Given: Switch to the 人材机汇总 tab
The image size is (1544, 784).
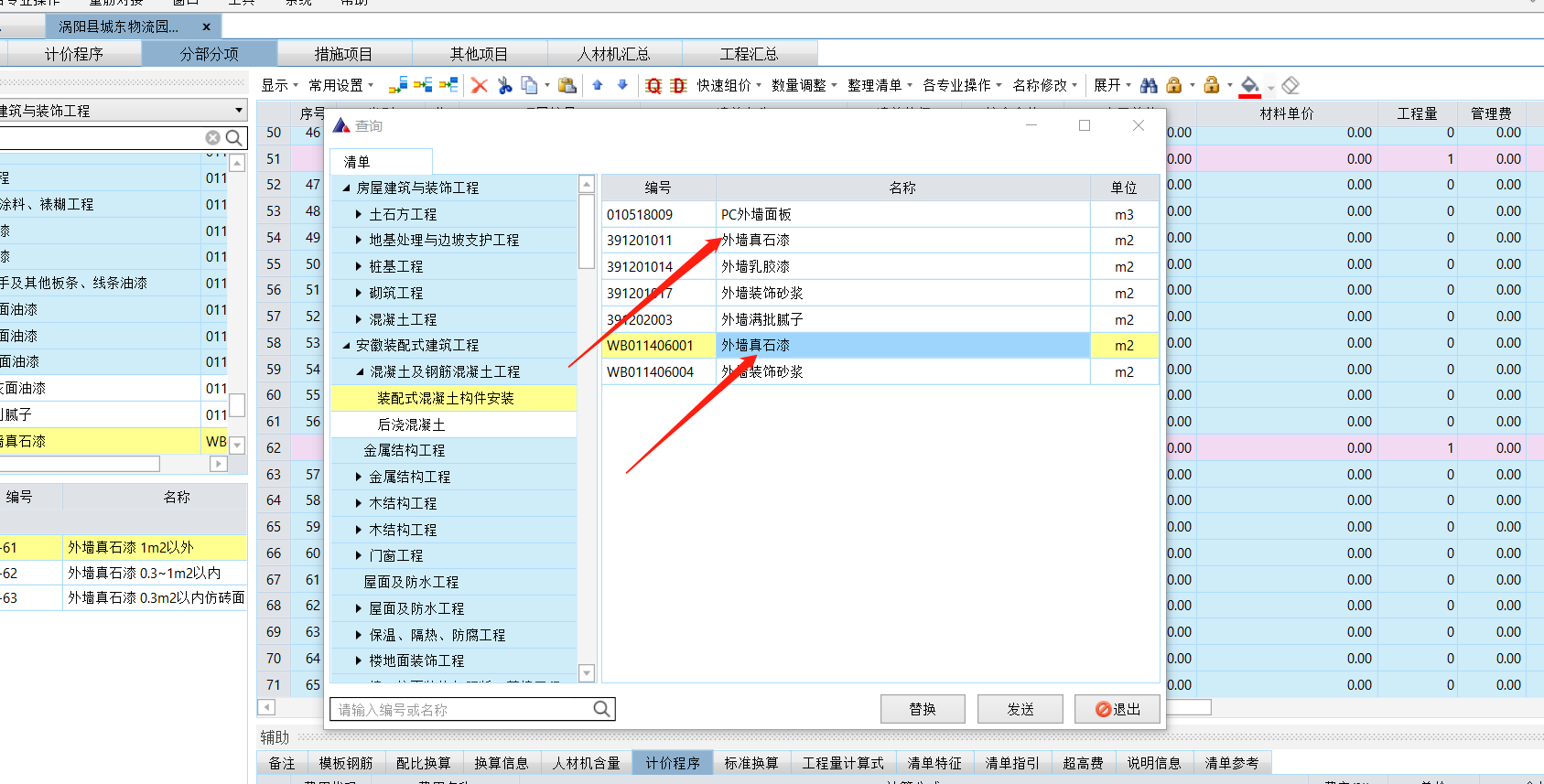Looking at the screenshot, I should tap(614, 54).
